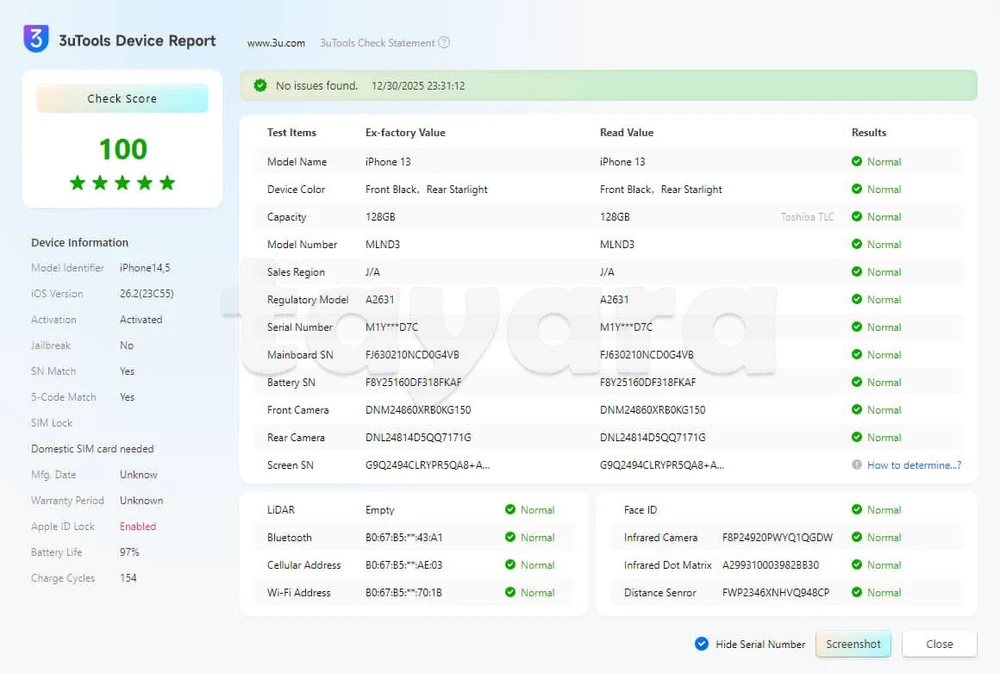This screenshot has height=673, width=1000.
Task: Select the iOS version 26.2(23C55) value
Action: [147, 293]
